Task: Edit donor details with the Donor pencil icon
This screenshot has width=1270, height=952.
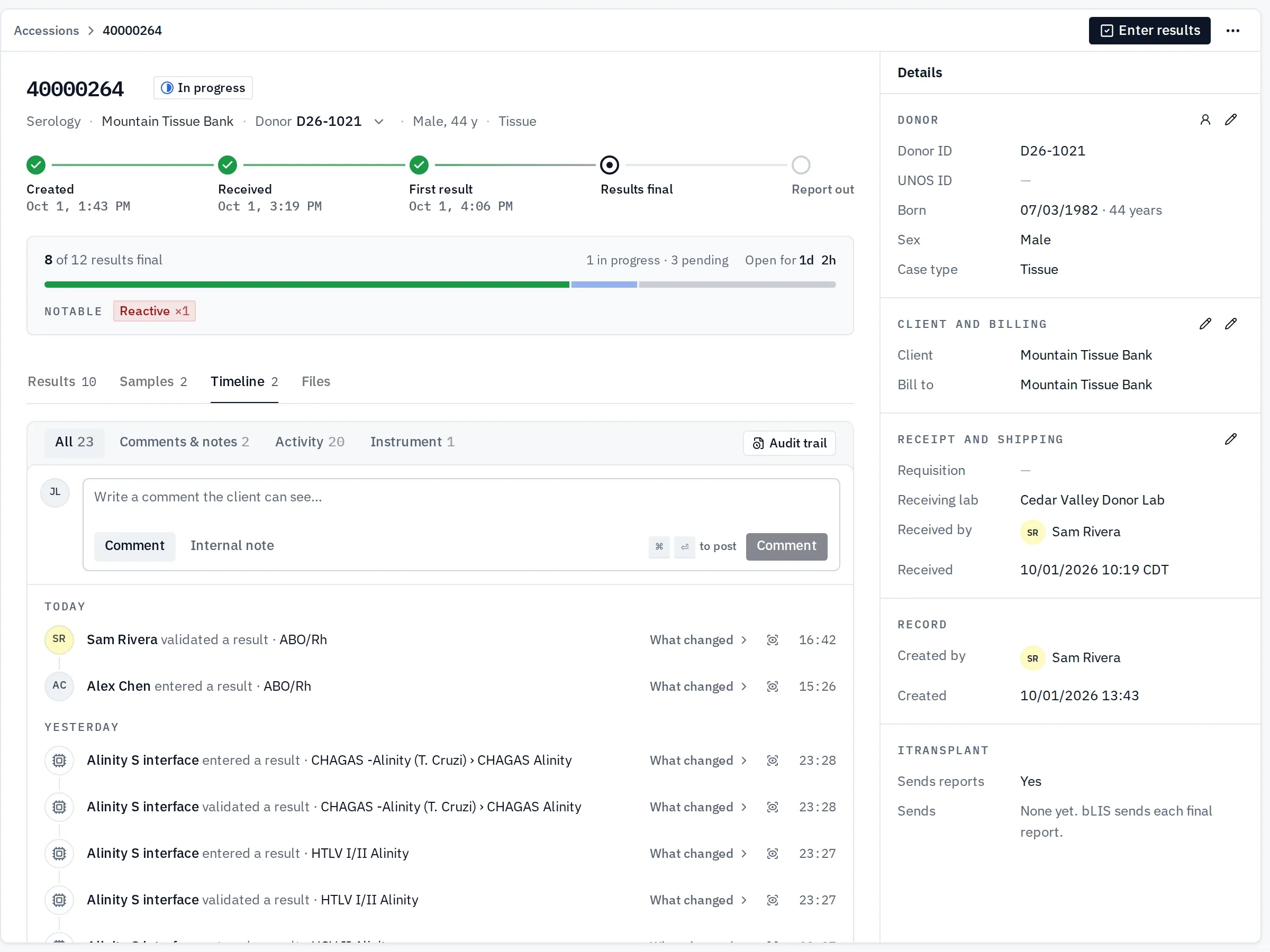Action: pyautogui.click(x=1230, y=120)
